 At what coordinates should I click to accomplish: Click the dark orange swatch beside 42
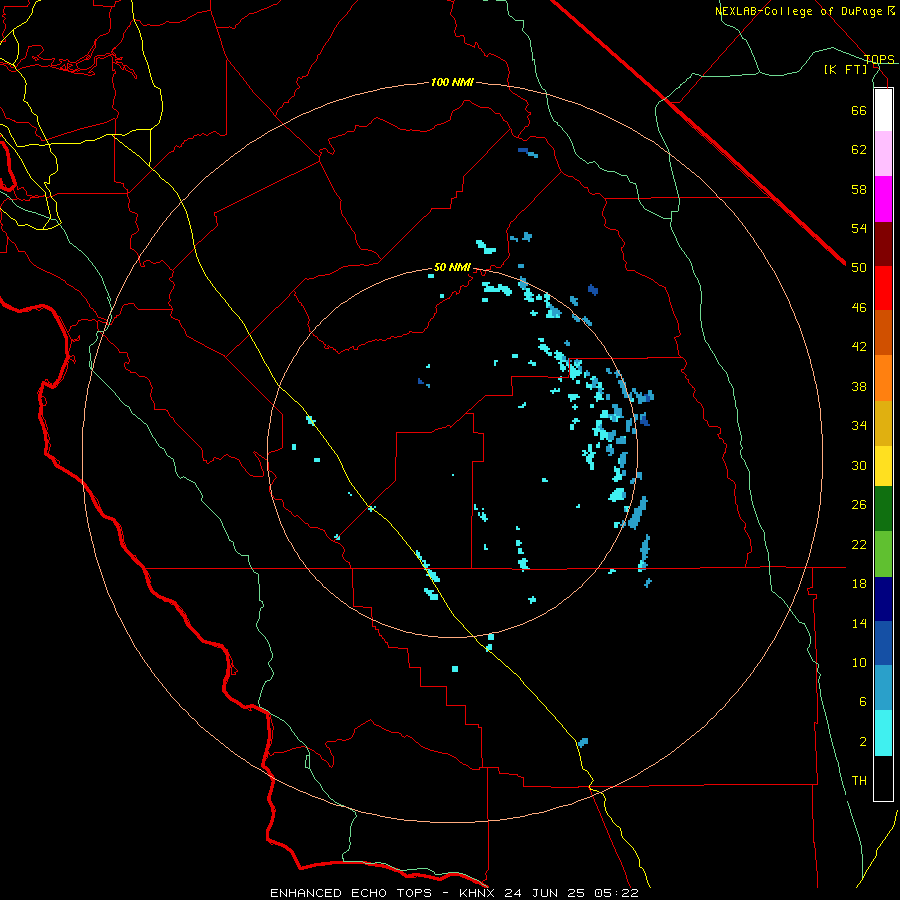pos(883,332)
